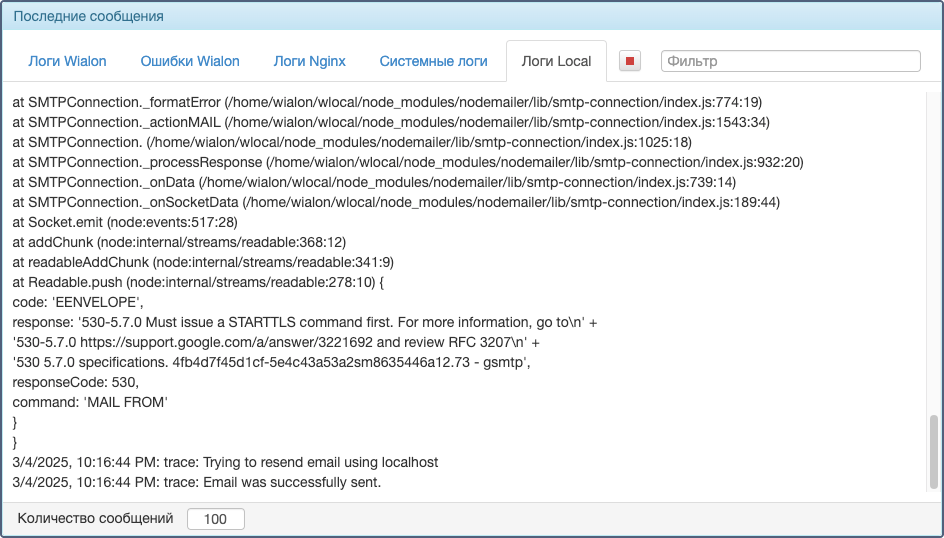The width and height of the screenshot is (944, 538).
Task: Open the Системные логи tab
Action: [x=433, y=61]
